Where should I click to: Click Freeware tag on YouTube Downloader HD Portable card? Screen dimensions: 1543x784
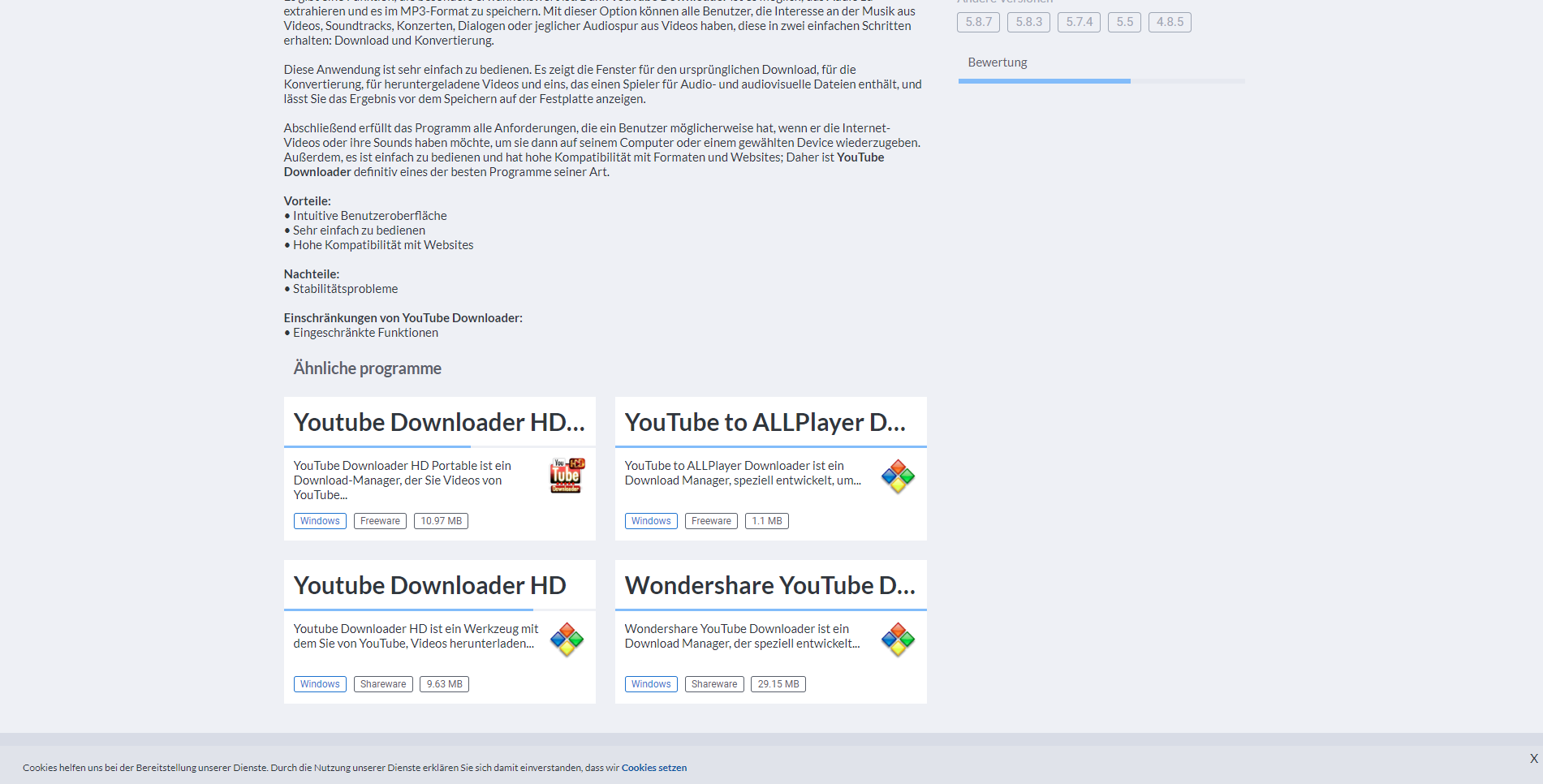coord(380,521)
